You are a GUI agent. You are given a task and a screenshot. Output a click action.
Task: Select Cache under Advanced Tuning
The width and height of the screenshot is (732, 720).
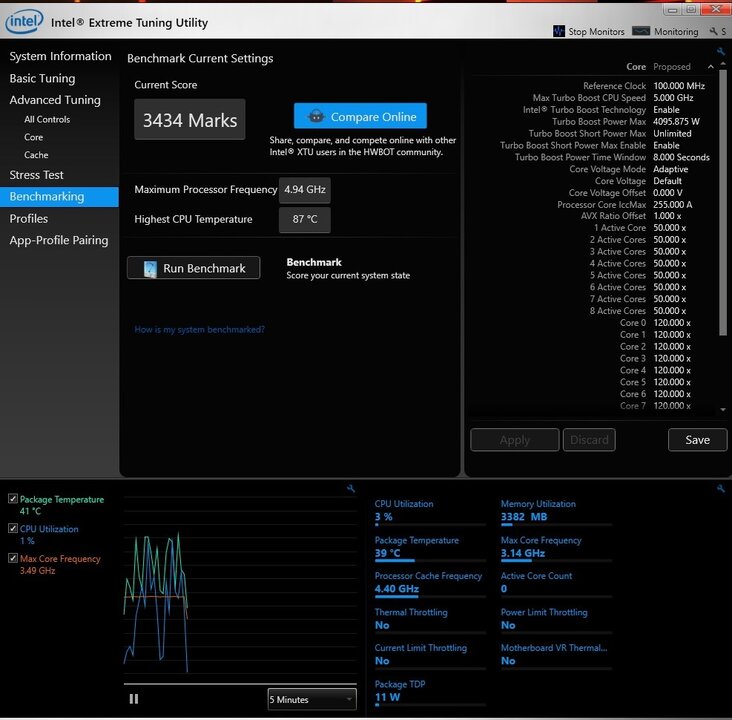tap(36, 155)
